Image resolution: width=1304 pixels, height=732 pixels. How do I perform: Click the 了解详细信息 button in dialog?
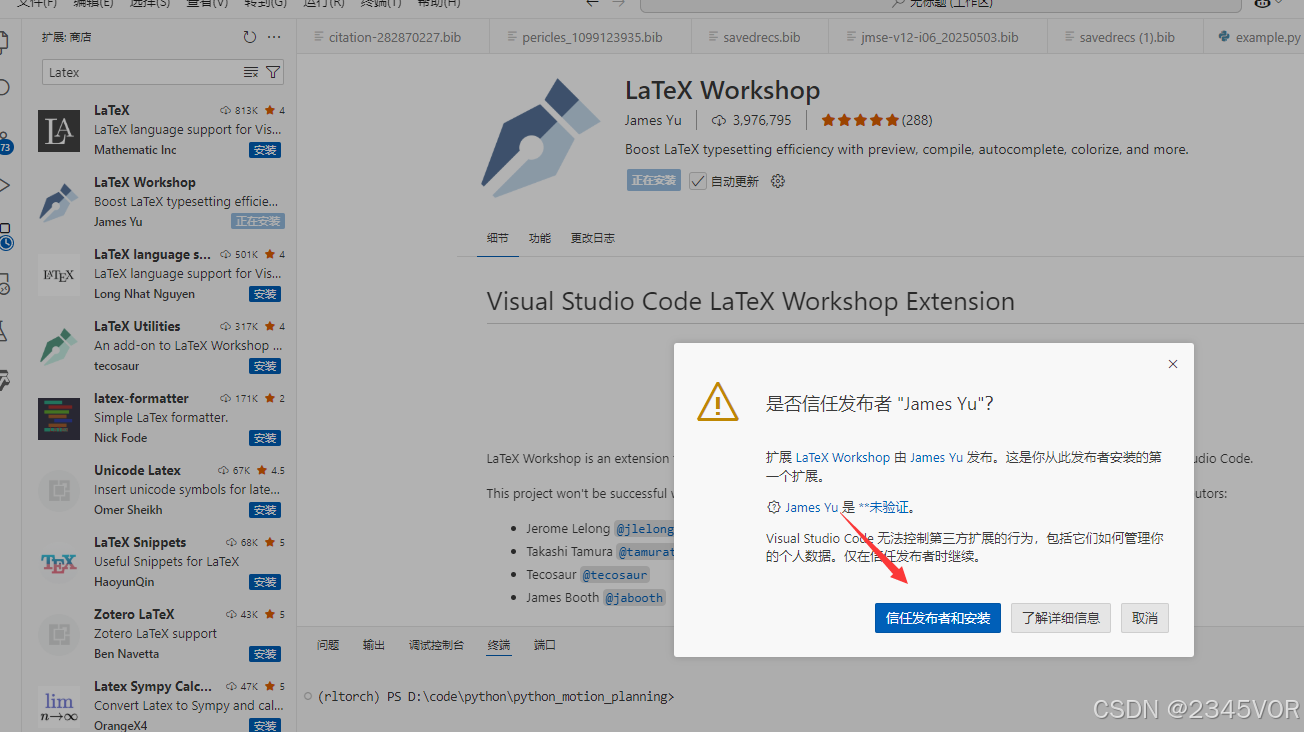coord(1060,618)
